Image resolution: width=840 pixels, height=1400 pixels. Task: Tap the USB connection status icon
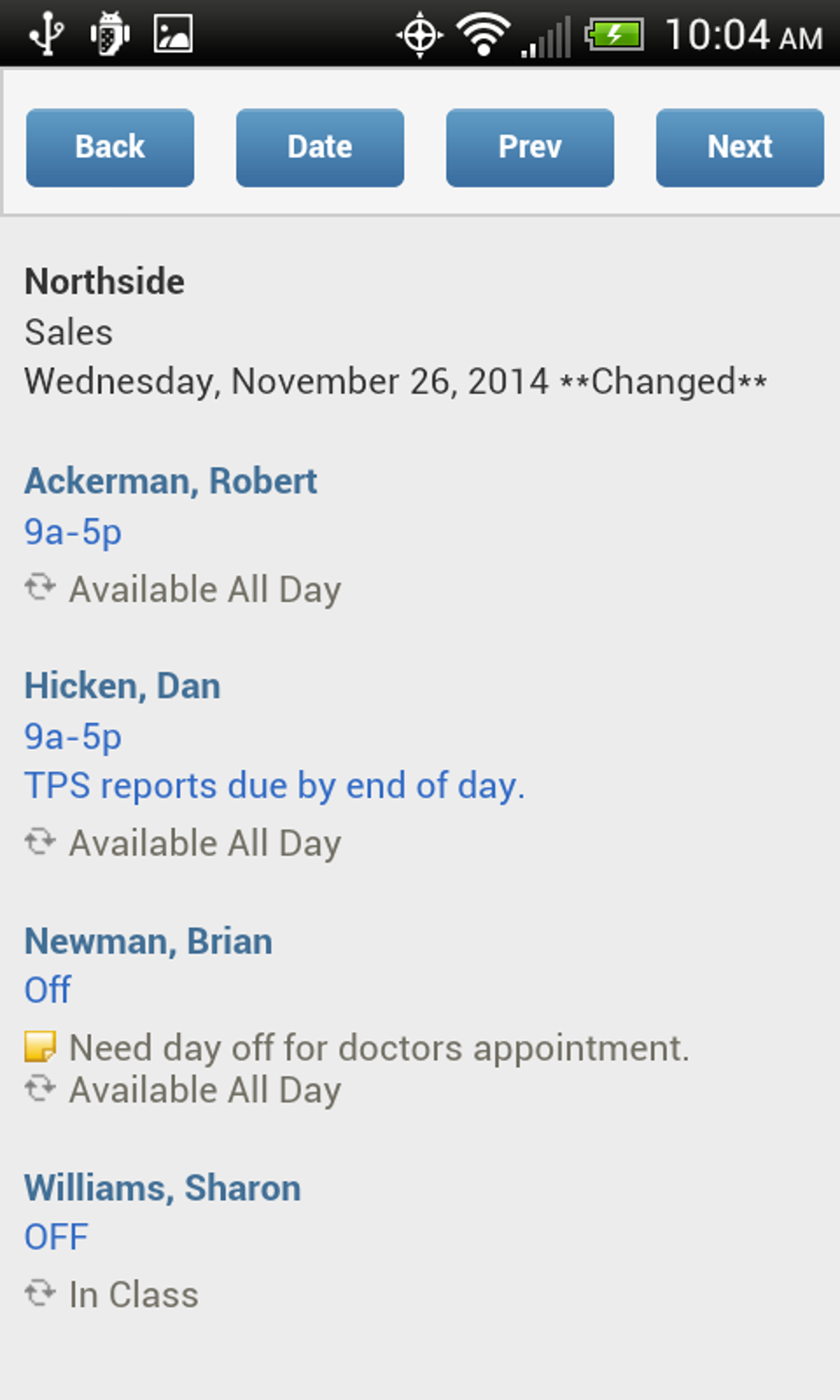tap(47, 35)
